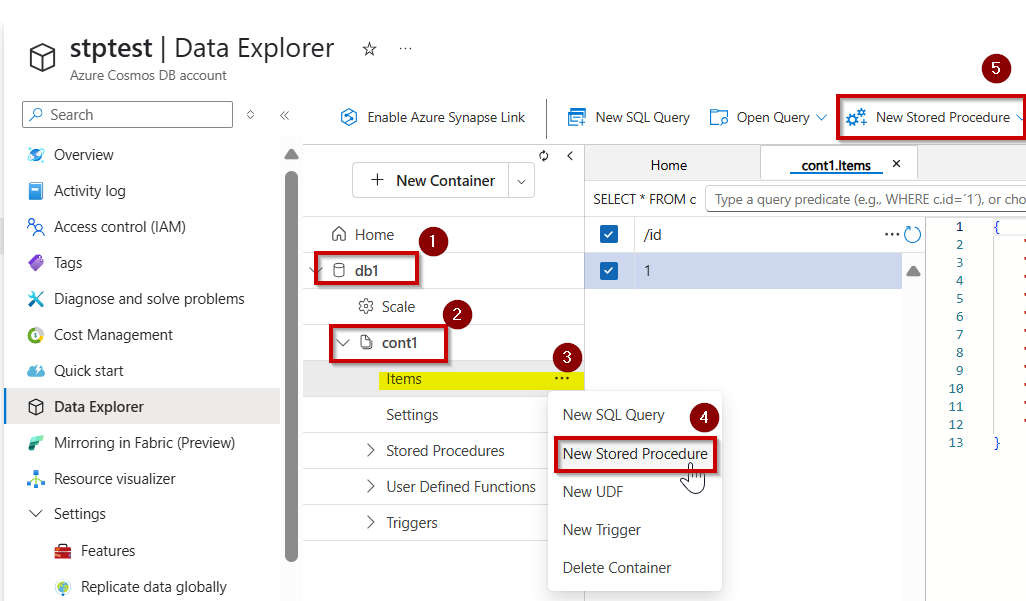The width and height of the screenshot is (1026, 601).
Task: Select Scale under db1
Action: pos(398,306)
